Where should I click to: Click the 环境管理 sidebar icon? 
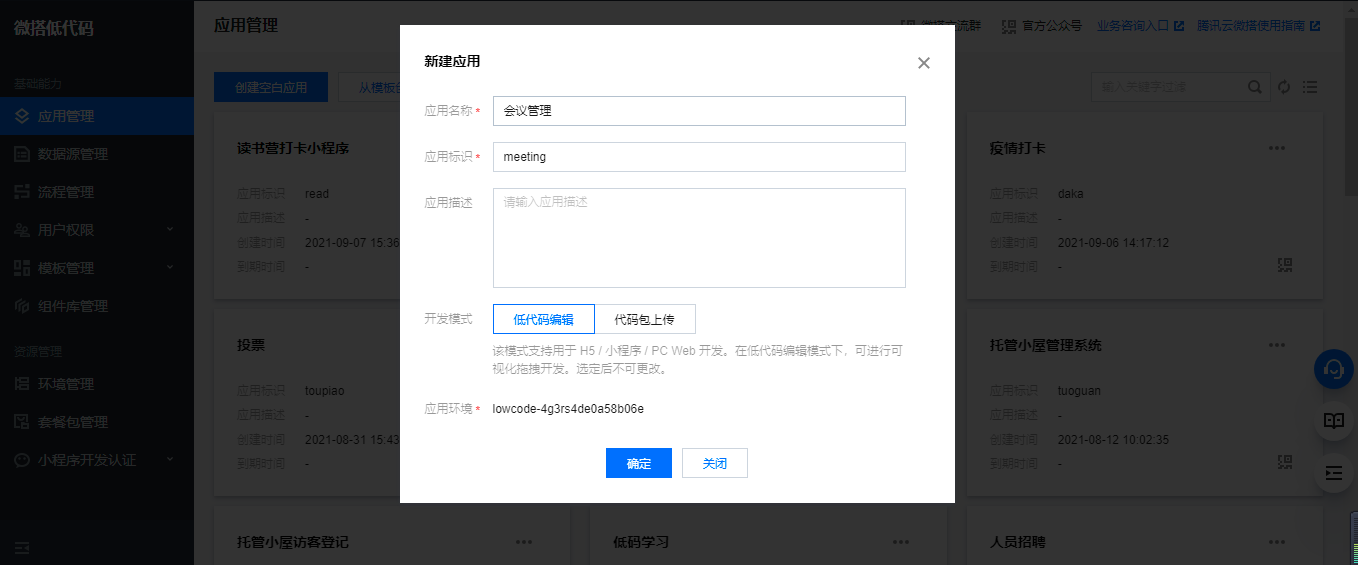(x=22, y=384)
